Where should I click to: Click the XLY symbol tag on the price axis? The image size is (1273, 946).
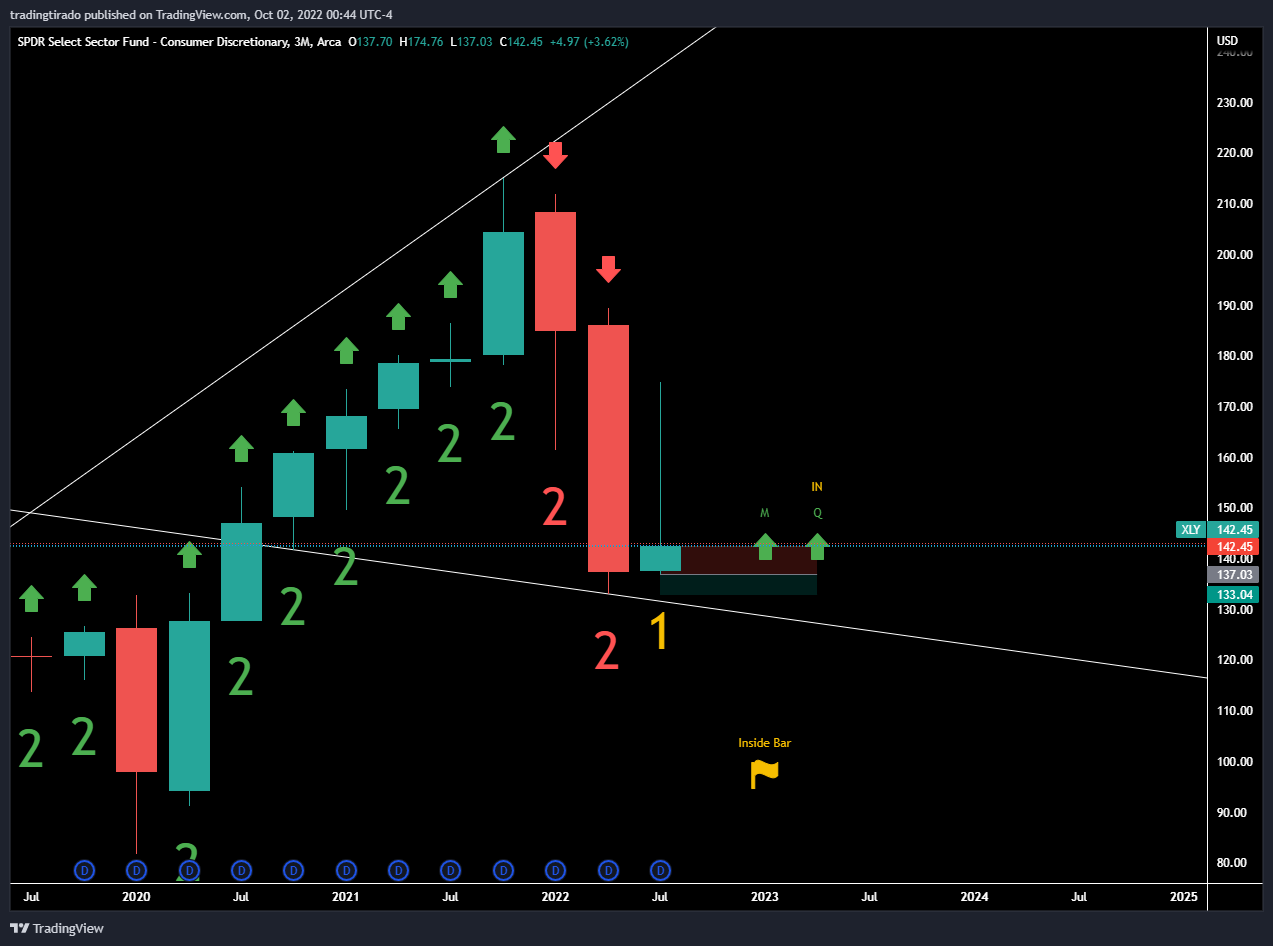(1191, 530)
